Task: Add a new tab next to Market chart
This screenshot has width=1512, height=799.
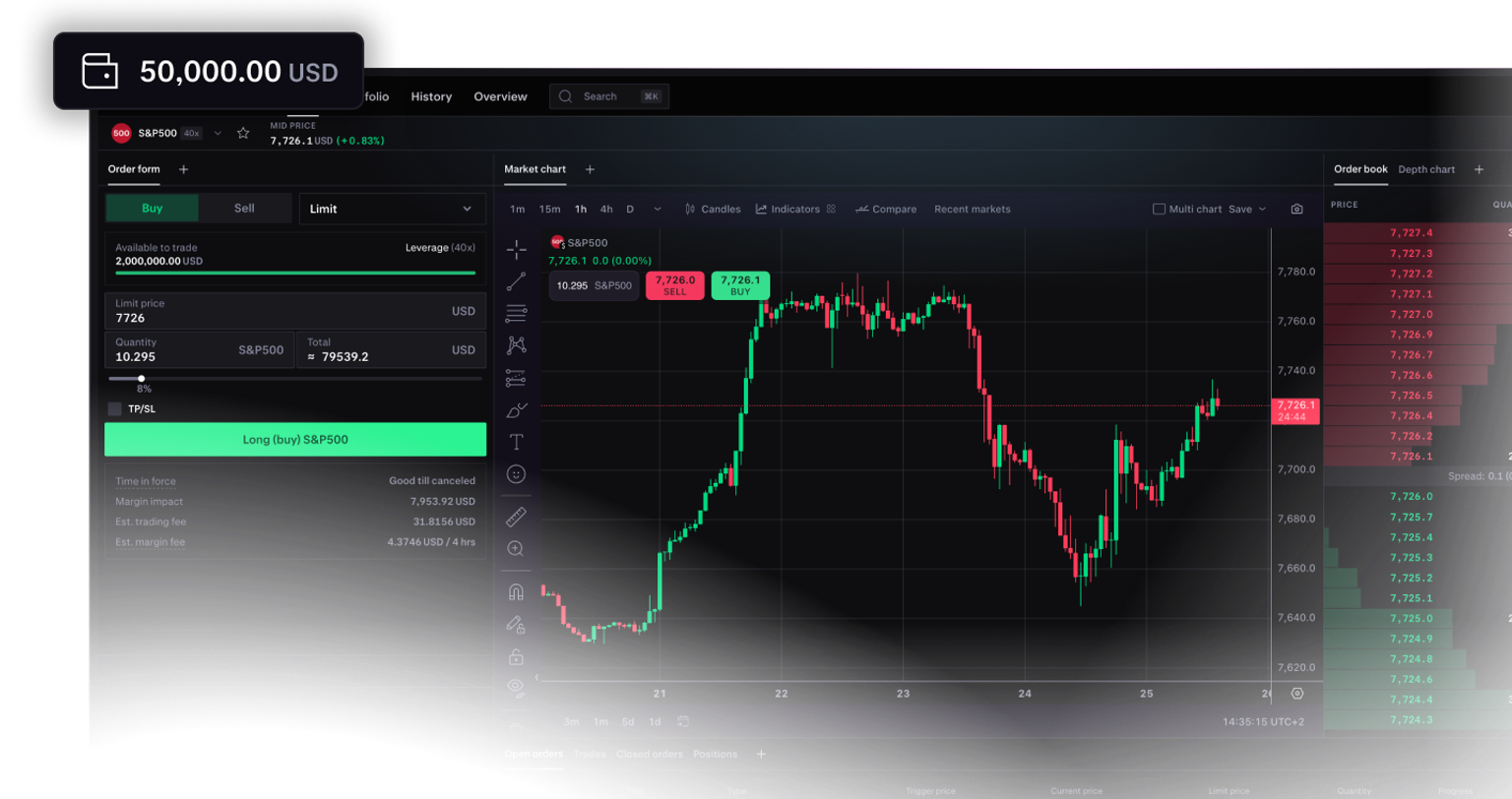Action: (x=590, y=169)
